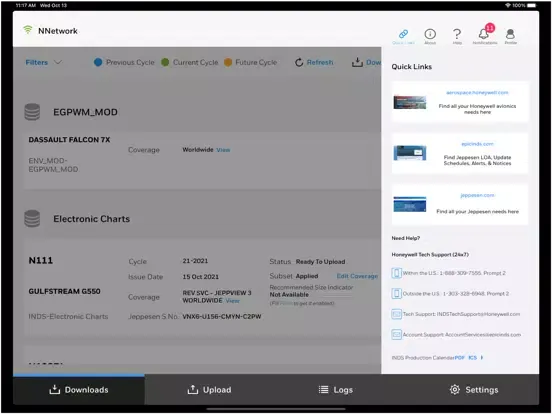Switch to the Upload tab
Screen dimensions: 552x414
coord(210,390)
